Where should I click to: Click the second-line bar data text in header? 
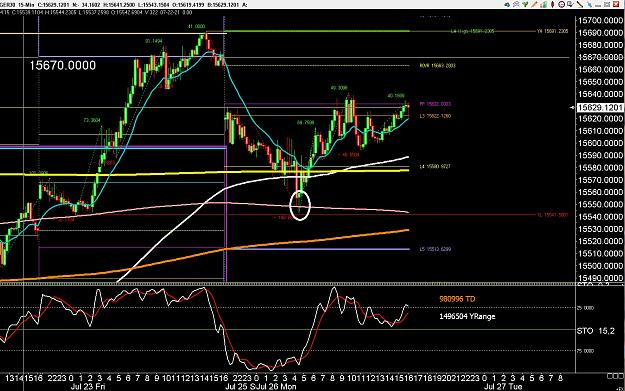pyautogui.click(x=96, y=12)
